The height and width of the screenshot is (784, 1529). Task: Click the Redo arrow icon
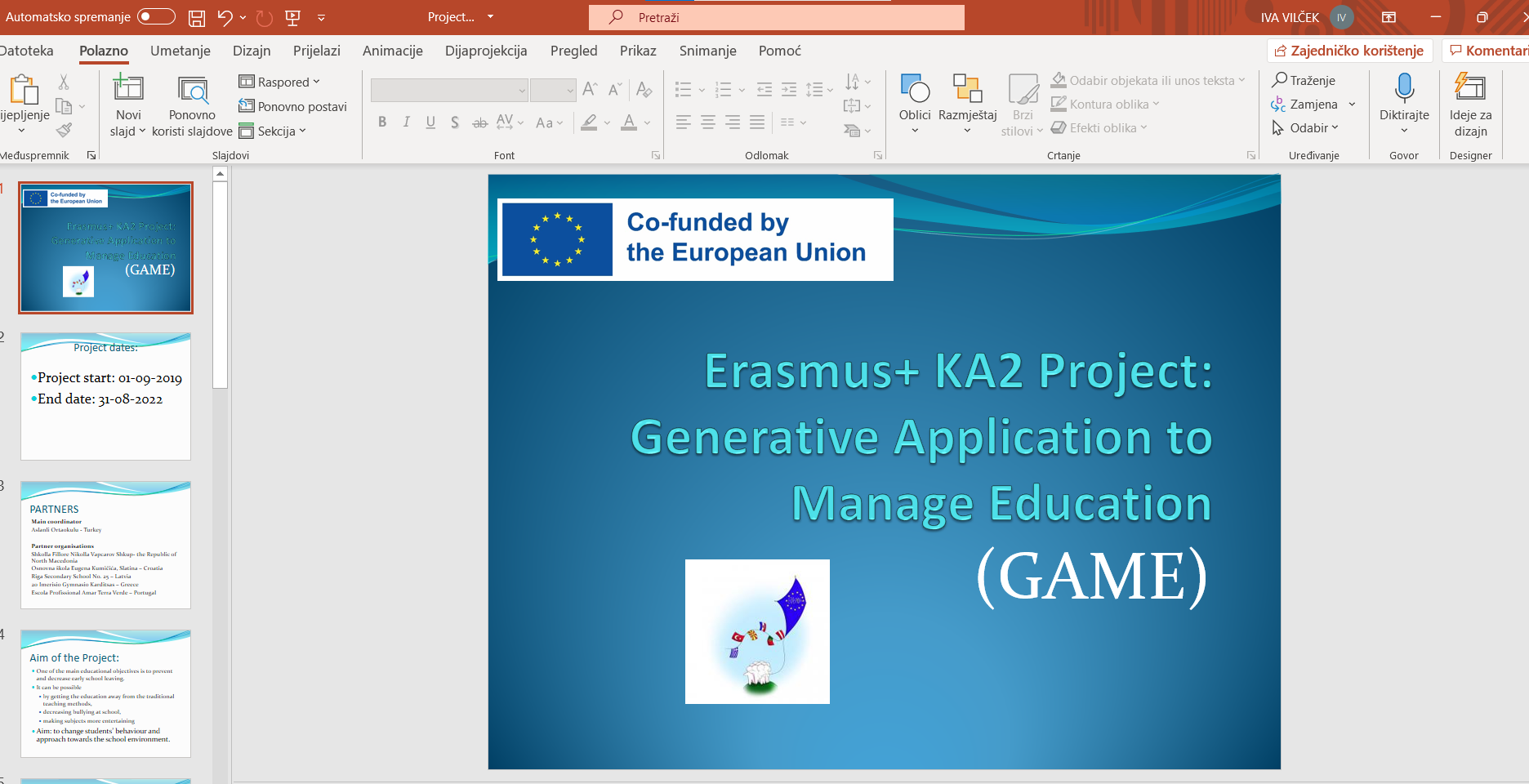tap(264, 17)
